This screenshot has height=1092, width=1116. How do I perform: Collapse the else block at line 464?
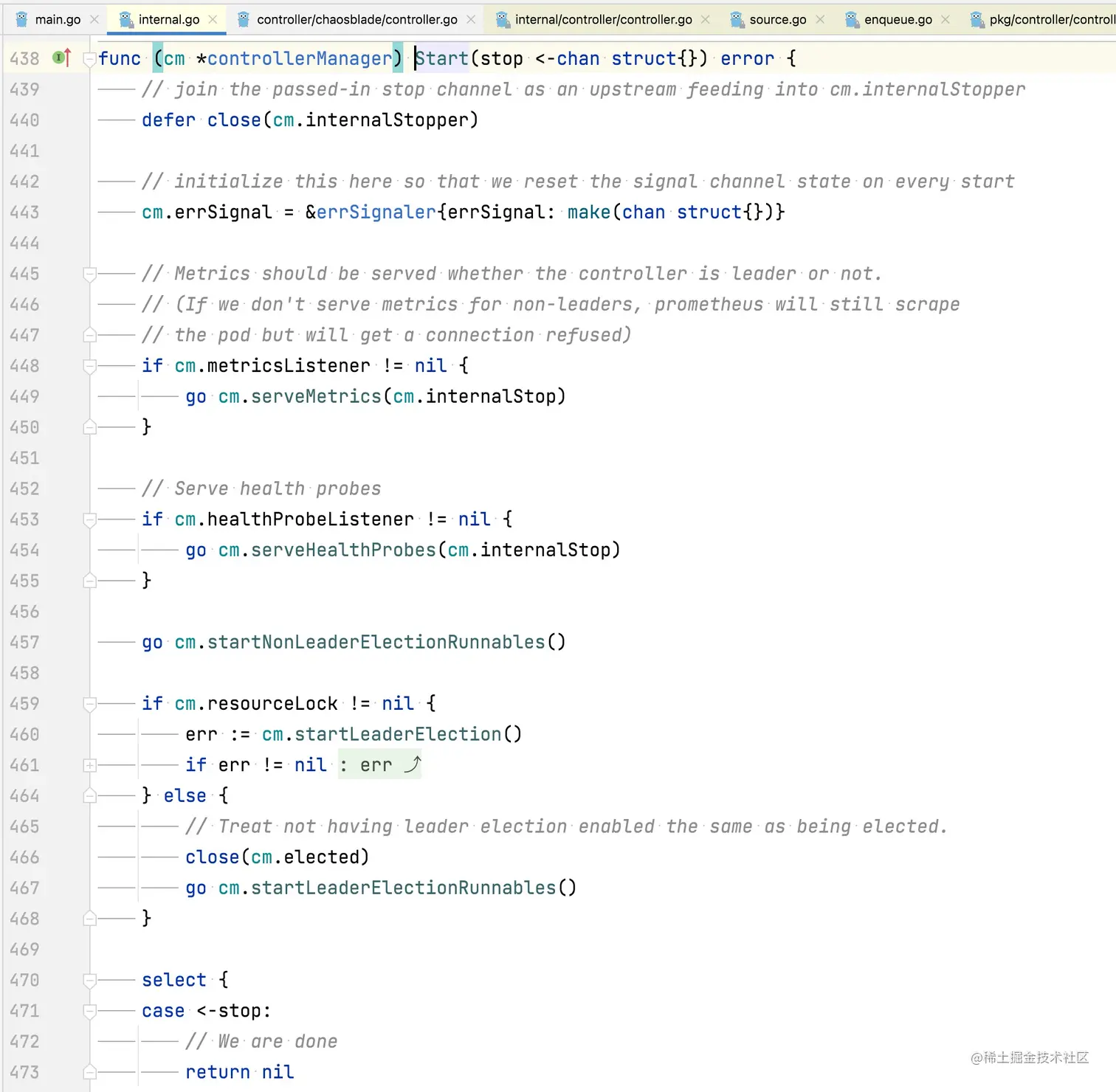click(89, 796)
